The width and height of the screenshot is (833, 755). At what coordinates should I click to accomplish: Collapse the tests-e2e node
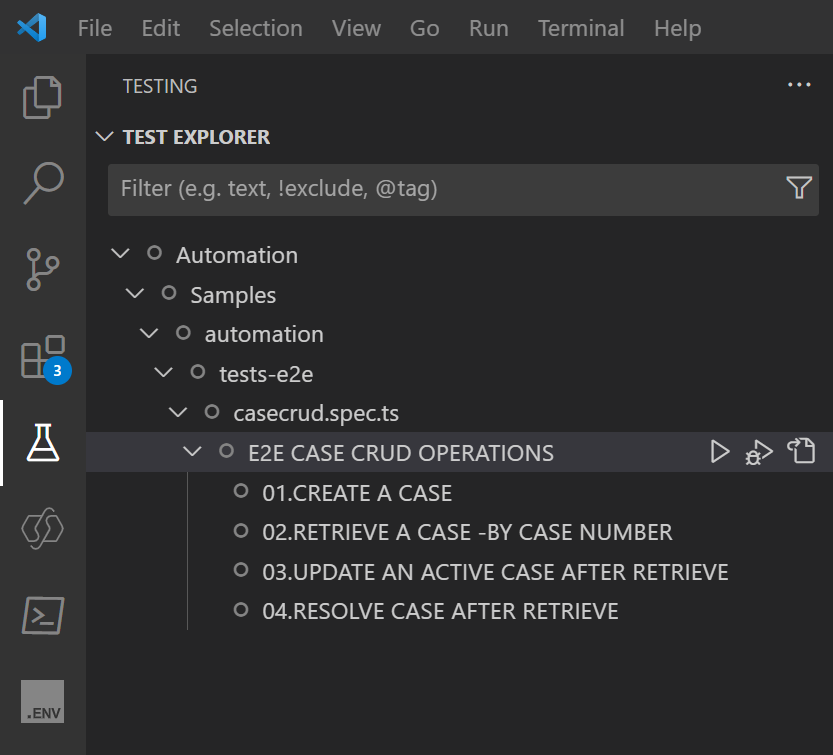(x=164, y=372)
